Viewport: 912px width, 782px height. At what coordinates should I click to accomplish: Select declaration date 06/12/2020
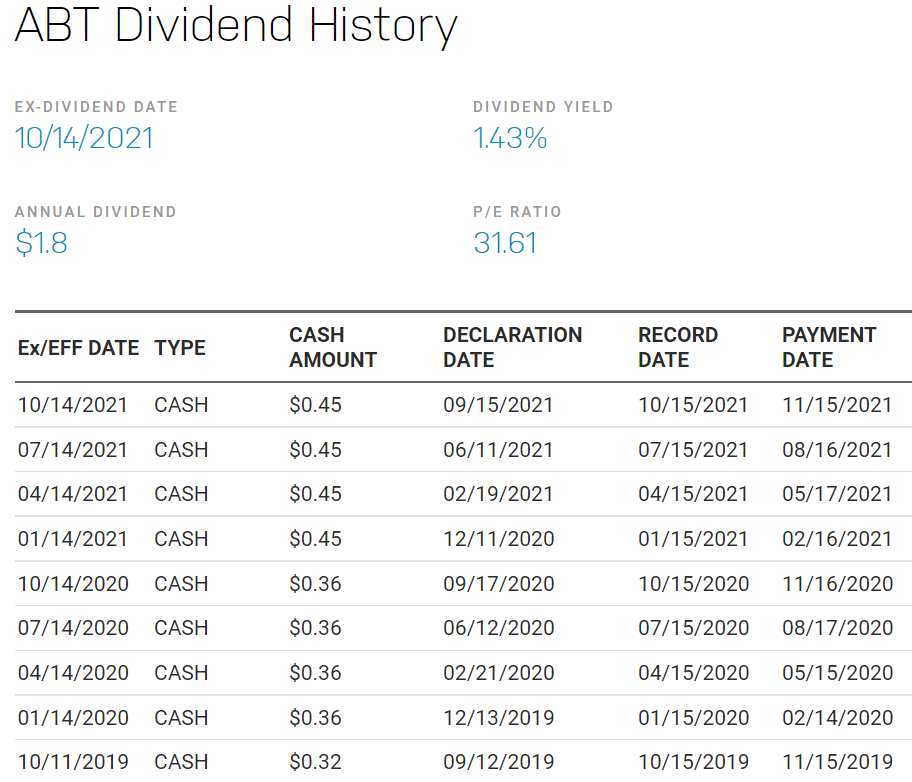point(499,628)
